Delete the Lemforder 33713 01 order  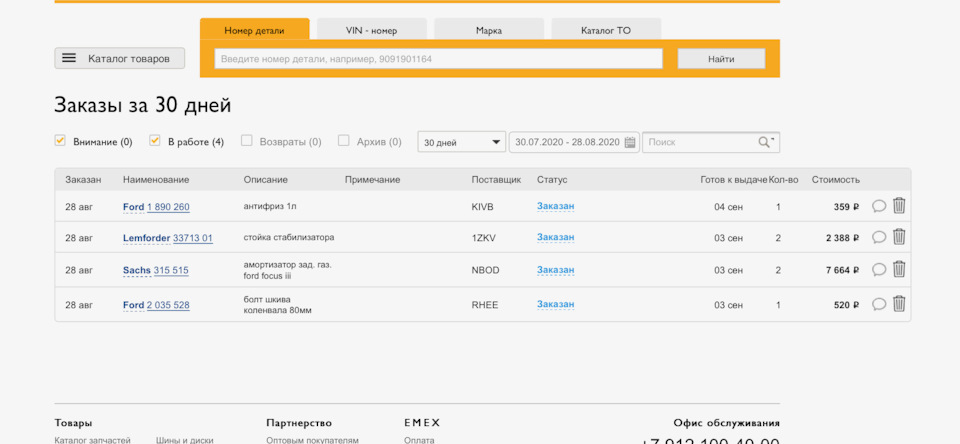899,236
